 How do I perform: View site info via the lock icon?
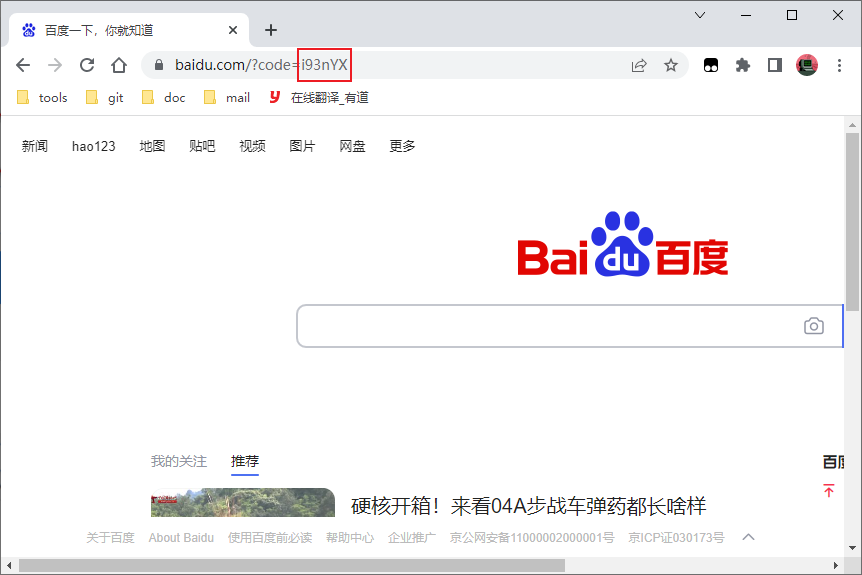159,65
